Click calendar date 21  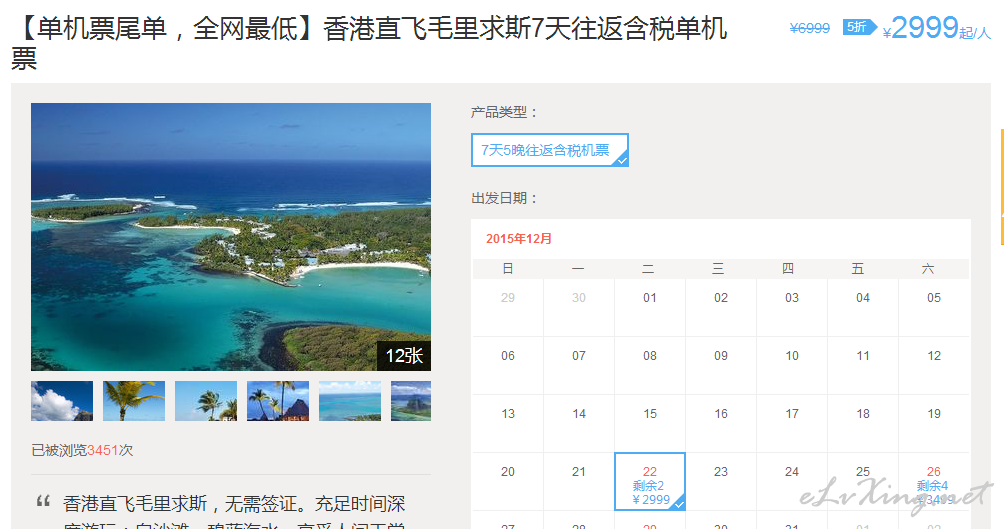(x=579, y=471)
